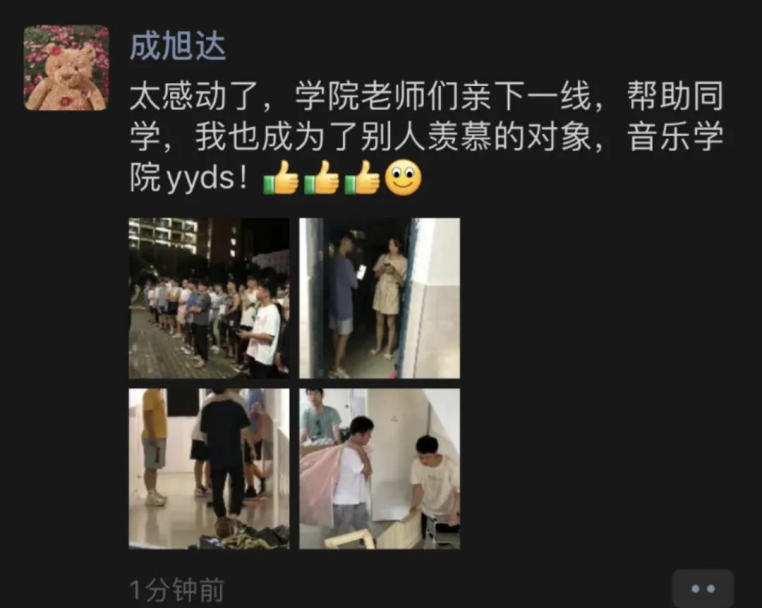Open corridor photo with person in black
Image resolution: width=762 pixels, height=609 pixels.
tap(209, 469)
